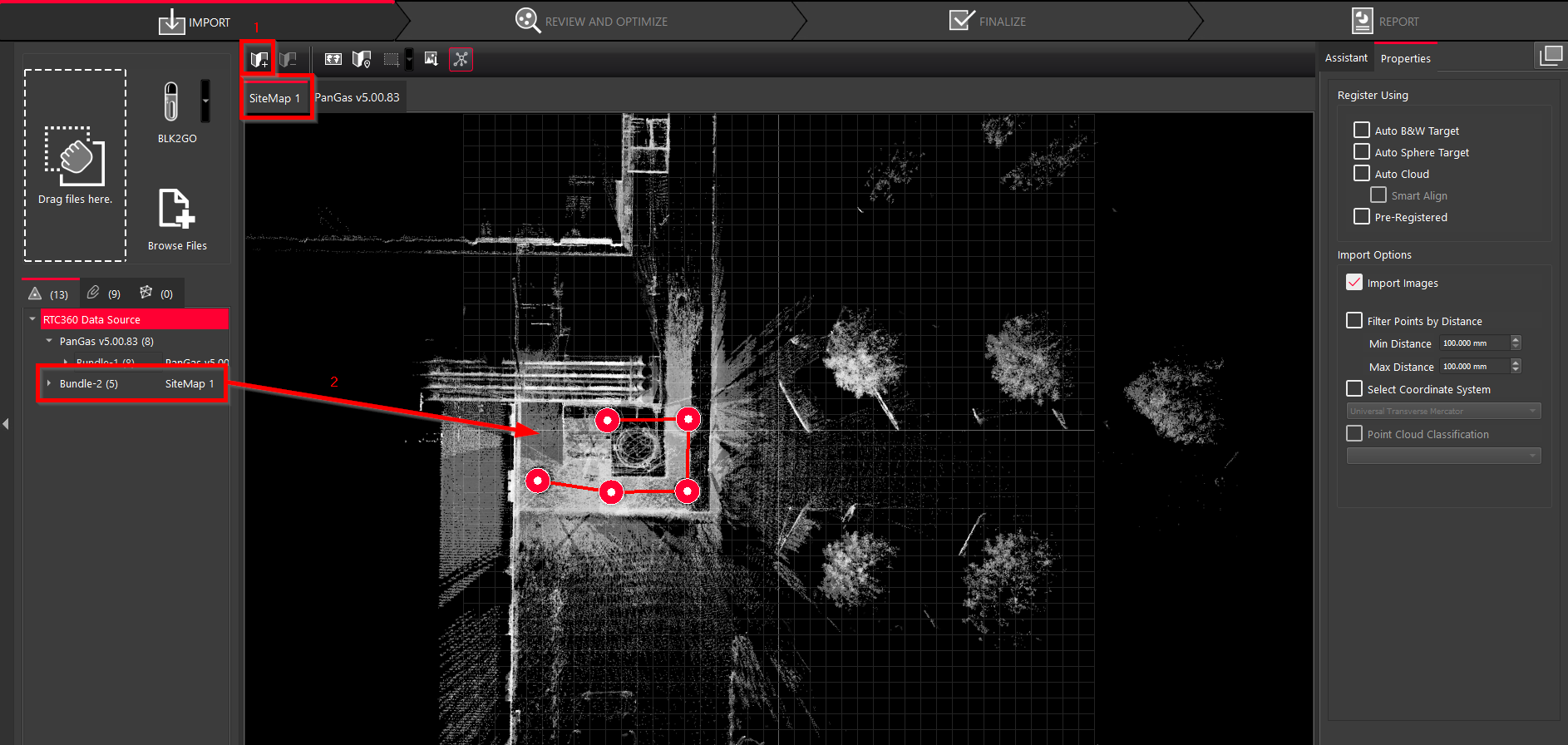Switch to the PanGas v5.00.83 tab
Viewport: 1568px width, 745px height.
point(357,97)
